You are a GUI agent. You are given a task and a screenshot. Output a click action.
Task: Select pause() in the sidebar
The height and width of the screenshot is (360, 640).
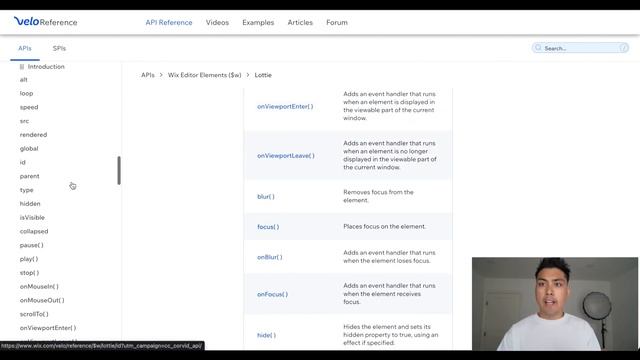[31, 245]
